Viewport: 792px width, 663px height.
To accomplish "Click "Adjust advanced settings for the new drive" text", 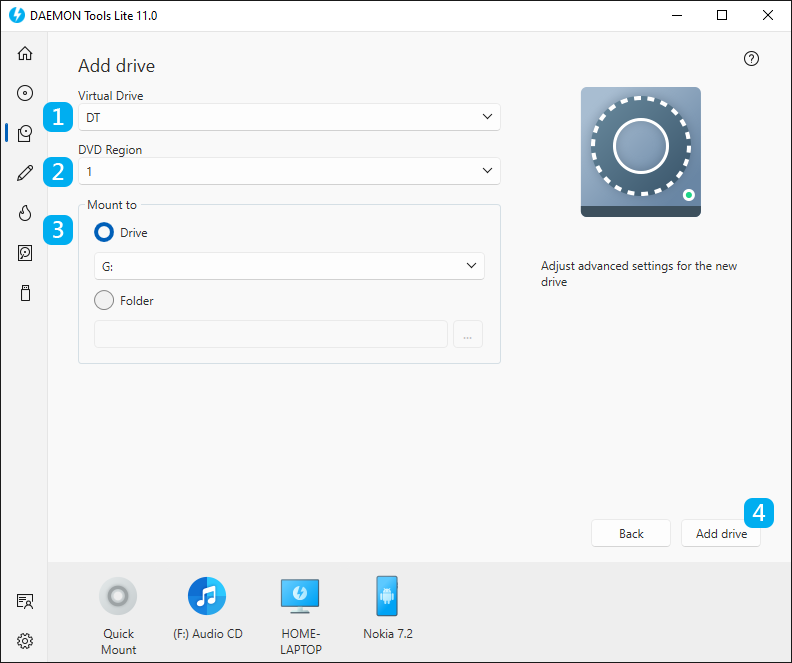I will (x=638, y=273).
